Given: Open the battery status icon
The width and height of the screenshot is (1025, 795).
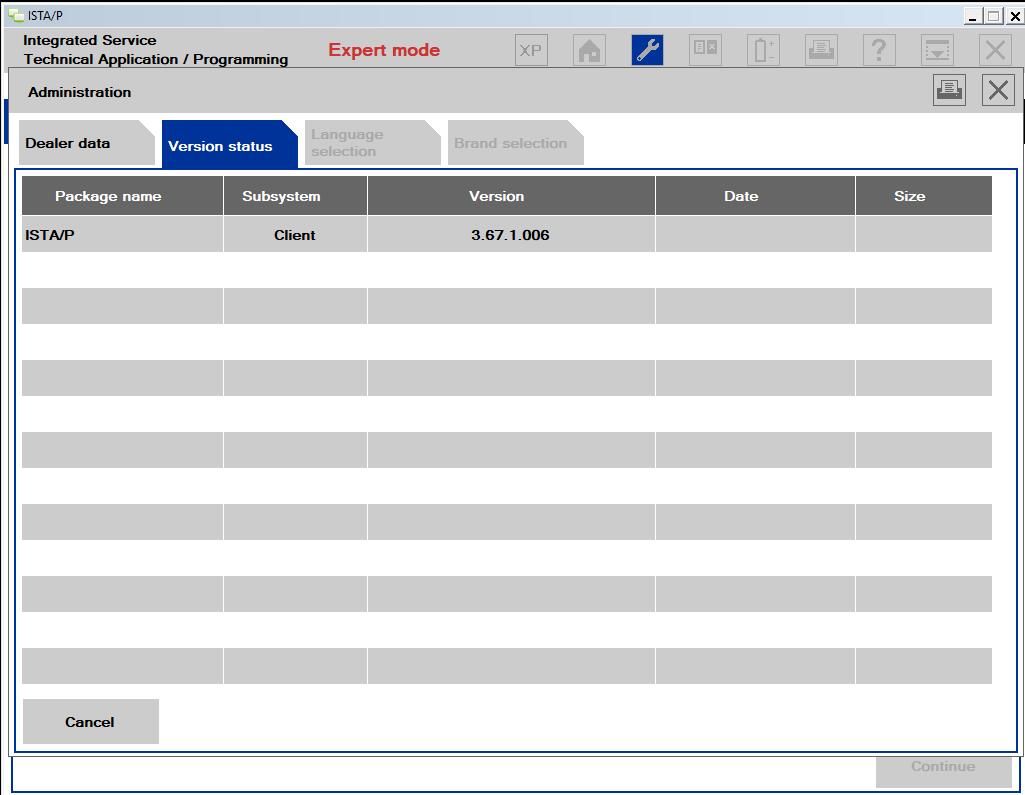Looking at the screenshot, I should coord(763,50).
